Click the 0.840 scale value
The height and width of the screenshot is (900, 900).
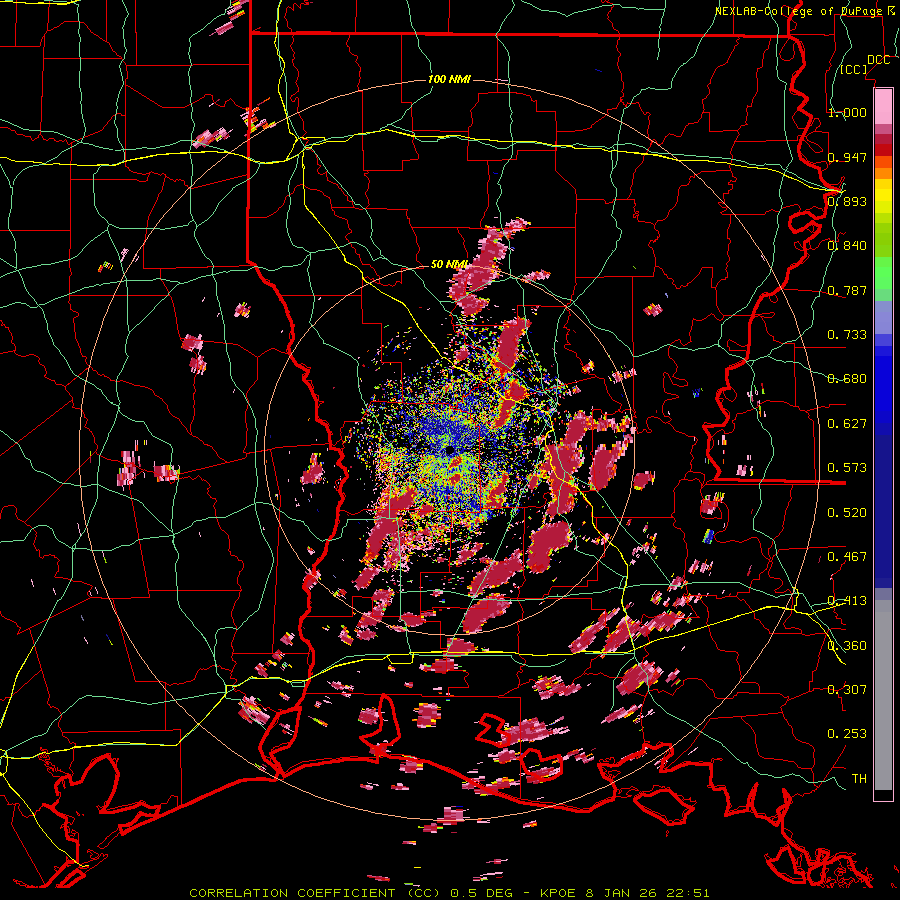coord(847,246)
